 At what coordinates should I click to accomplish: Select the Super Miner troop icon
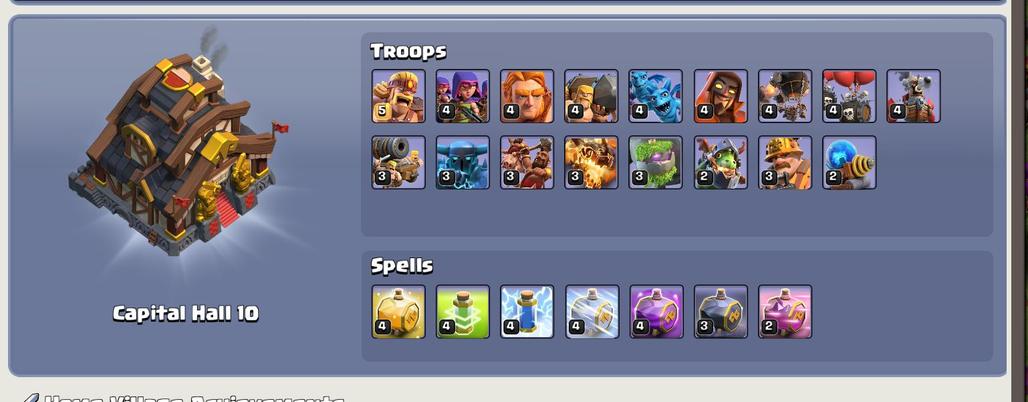click(x=785, y=163)
